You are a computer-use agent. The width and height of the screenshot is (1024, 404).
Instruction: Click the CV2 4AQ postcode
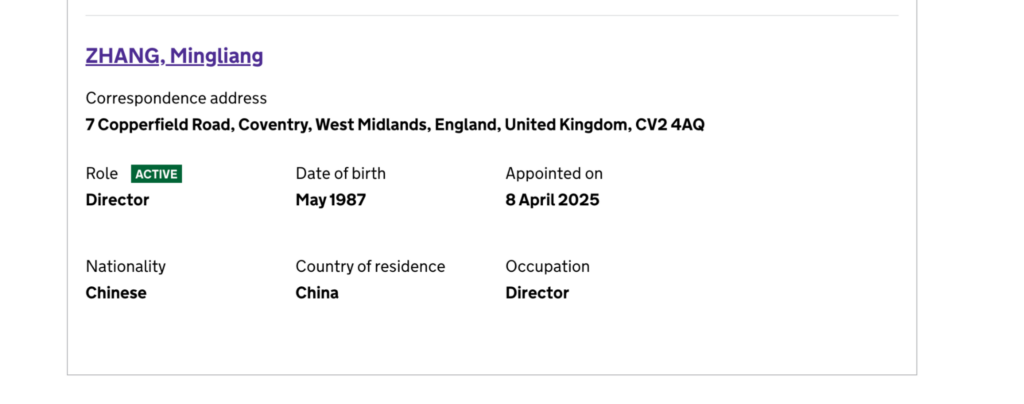pyautogui.click(x=670, y=125)
